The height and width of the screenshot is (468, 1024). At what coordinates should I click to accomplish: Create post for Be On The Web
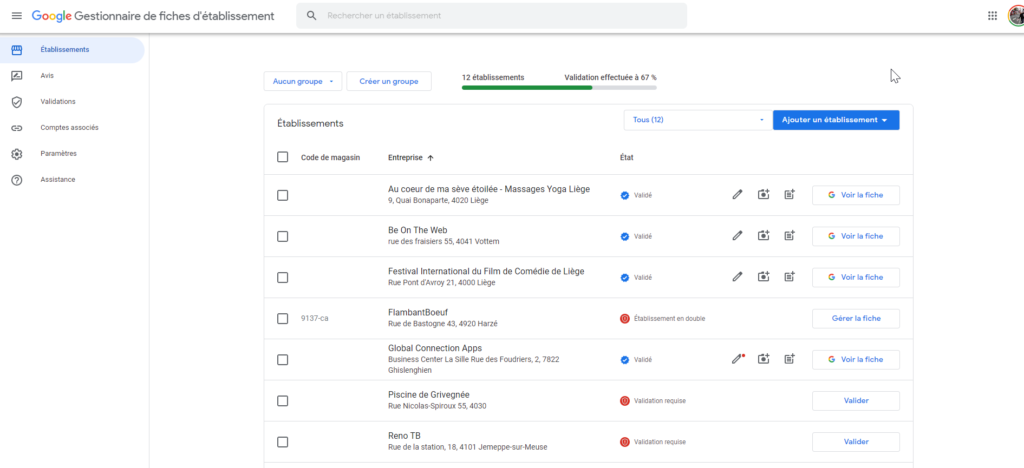coord(790,236)
